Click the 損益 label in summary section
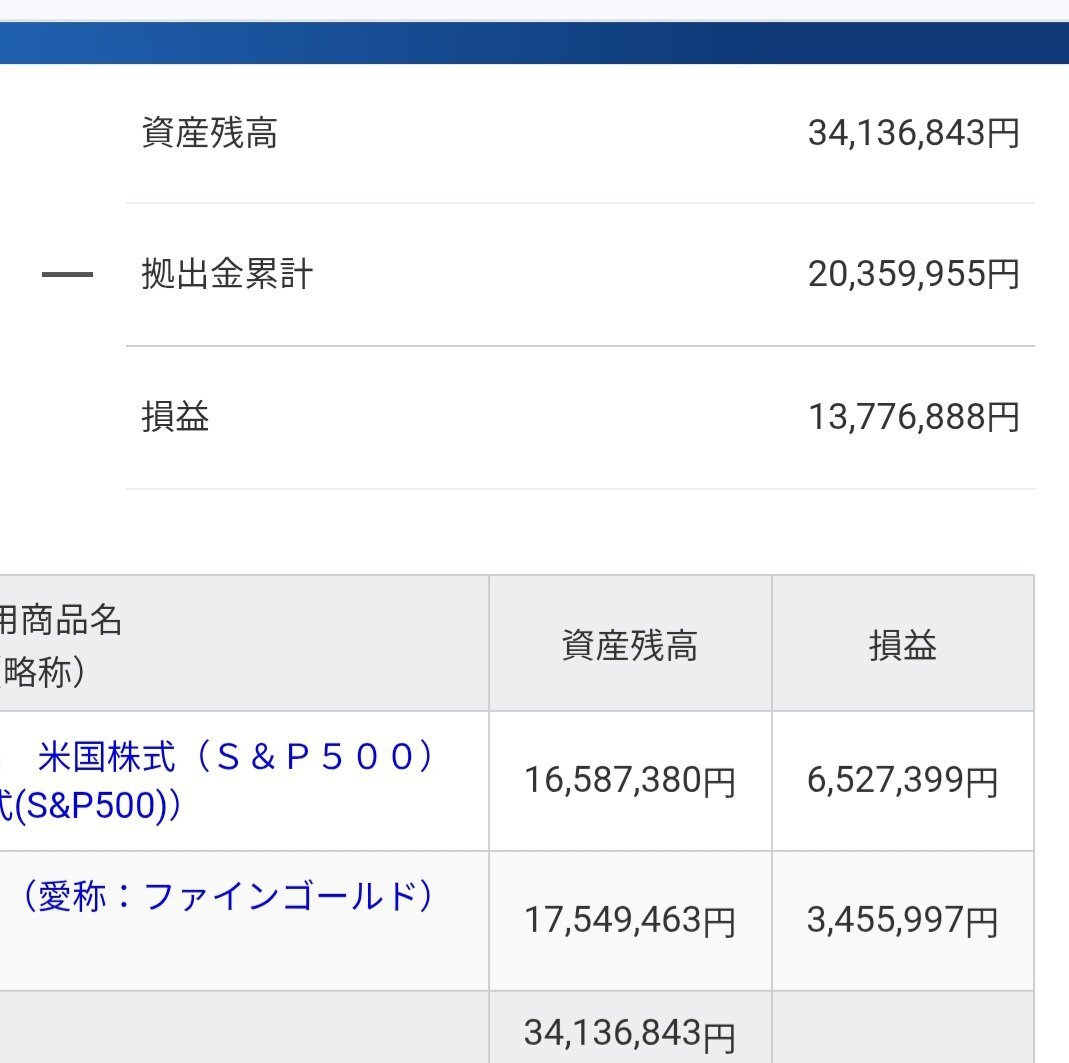The image size is (1069, 1063). click(175, 417)
